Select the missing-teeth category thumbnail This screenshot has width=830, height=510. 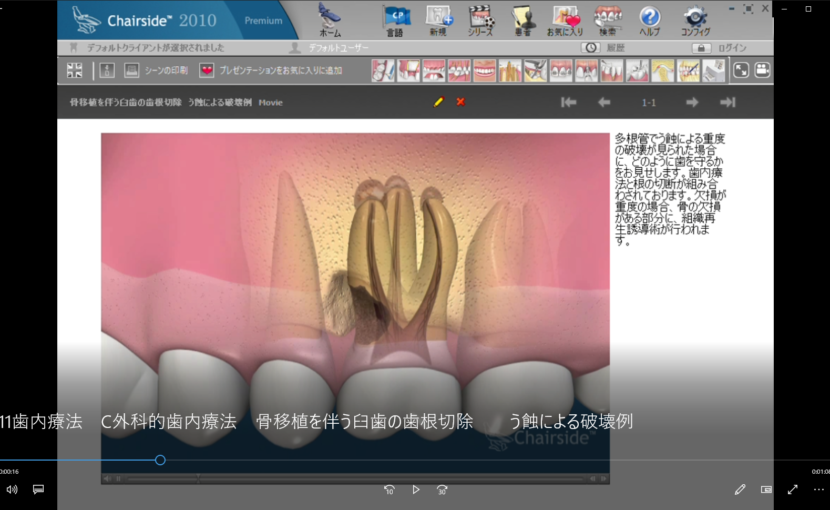pos(434,70)
